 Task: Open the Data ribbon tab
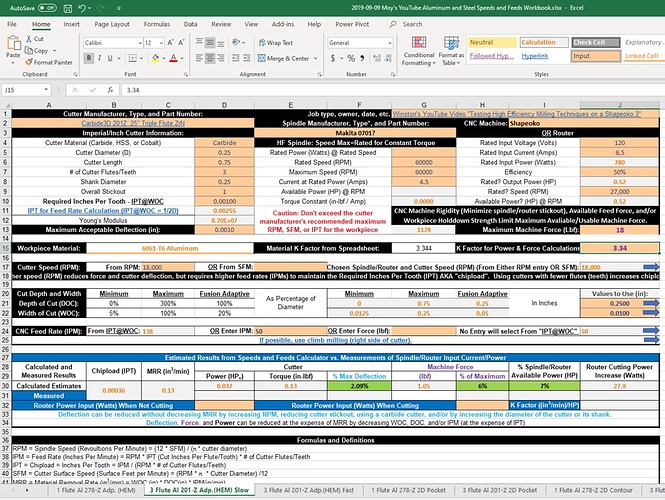tap(190, 24)
